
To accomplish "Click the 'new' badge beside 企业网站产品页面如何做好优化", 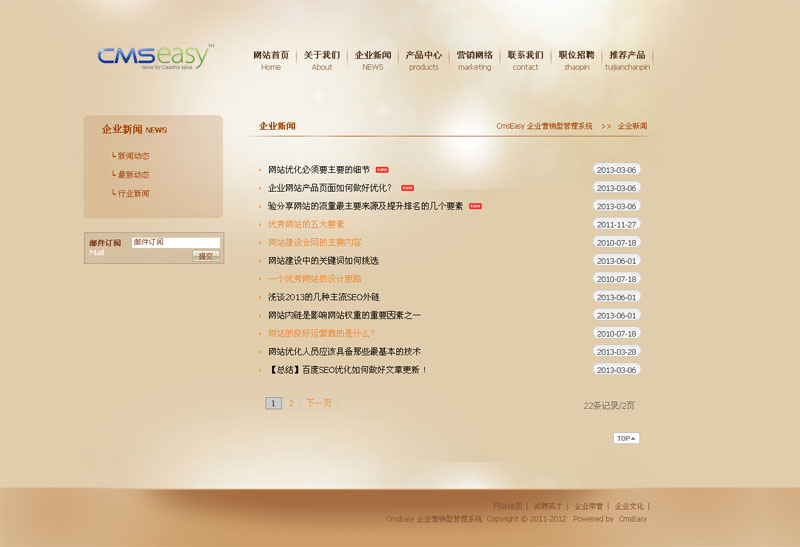I will 407,188.
